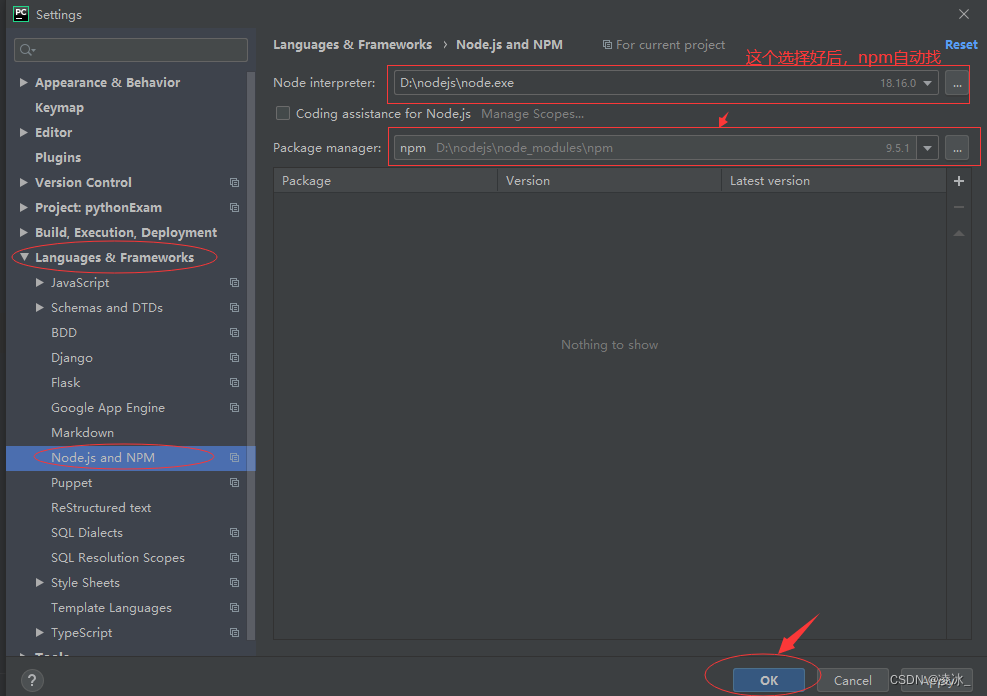Viewport: 987px width, 696px height.
Task: Click project-scope icon next to Project: pythonExam
Action: coord(234,208)
